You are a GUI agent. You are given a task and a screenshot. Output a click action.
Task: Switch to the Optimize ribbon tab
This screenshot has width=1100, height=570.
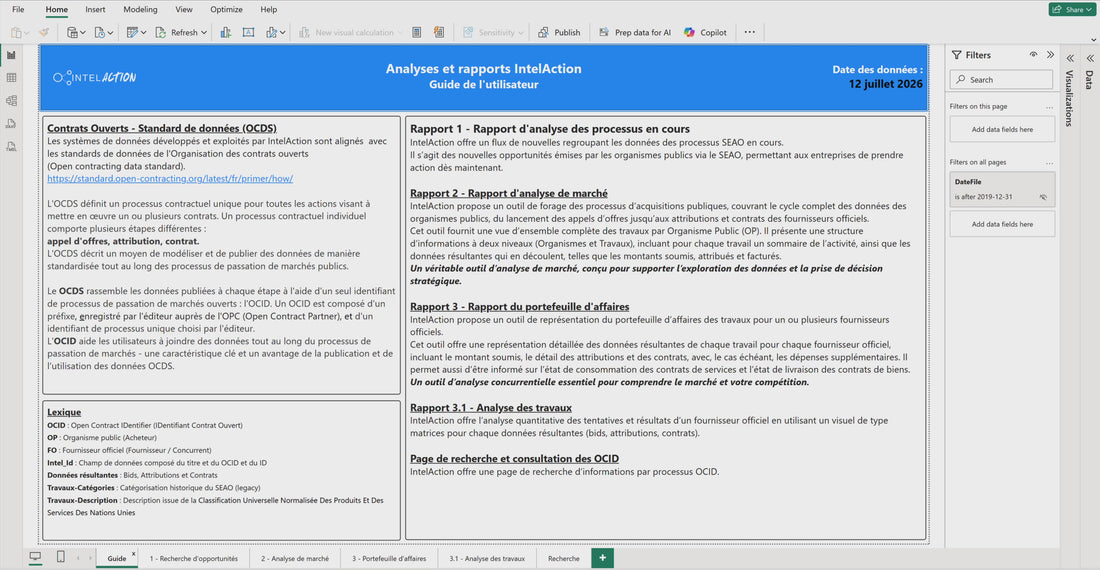tap(226, 9)
